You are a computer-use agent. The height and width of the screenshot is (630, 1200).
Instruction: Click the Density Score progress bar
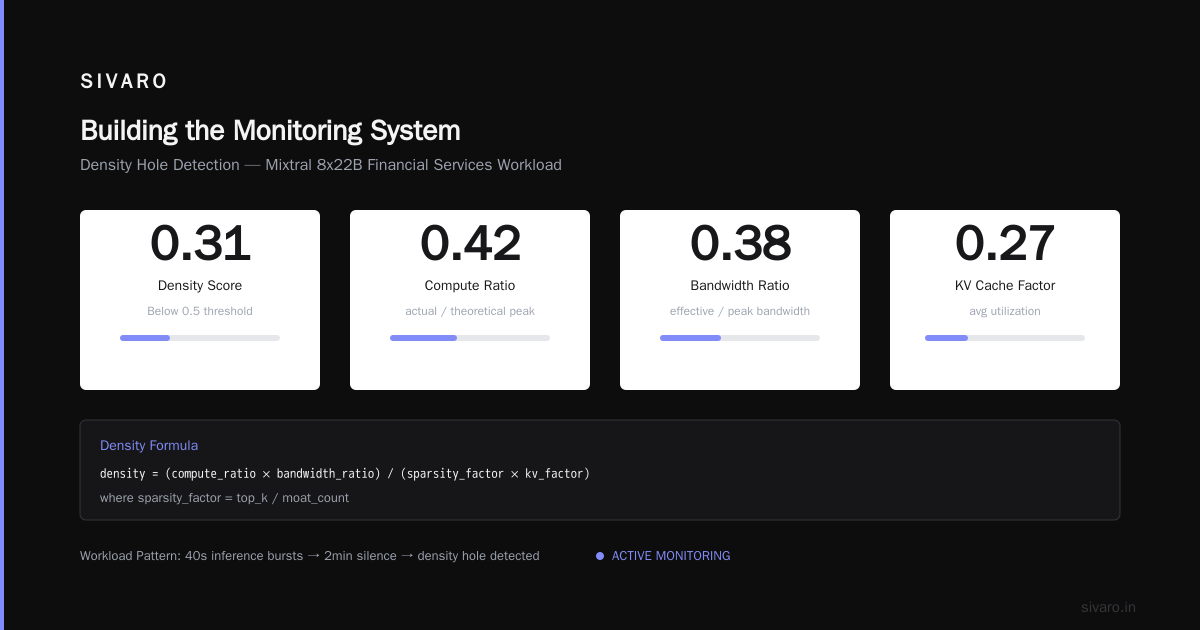(x=200, y=338)
